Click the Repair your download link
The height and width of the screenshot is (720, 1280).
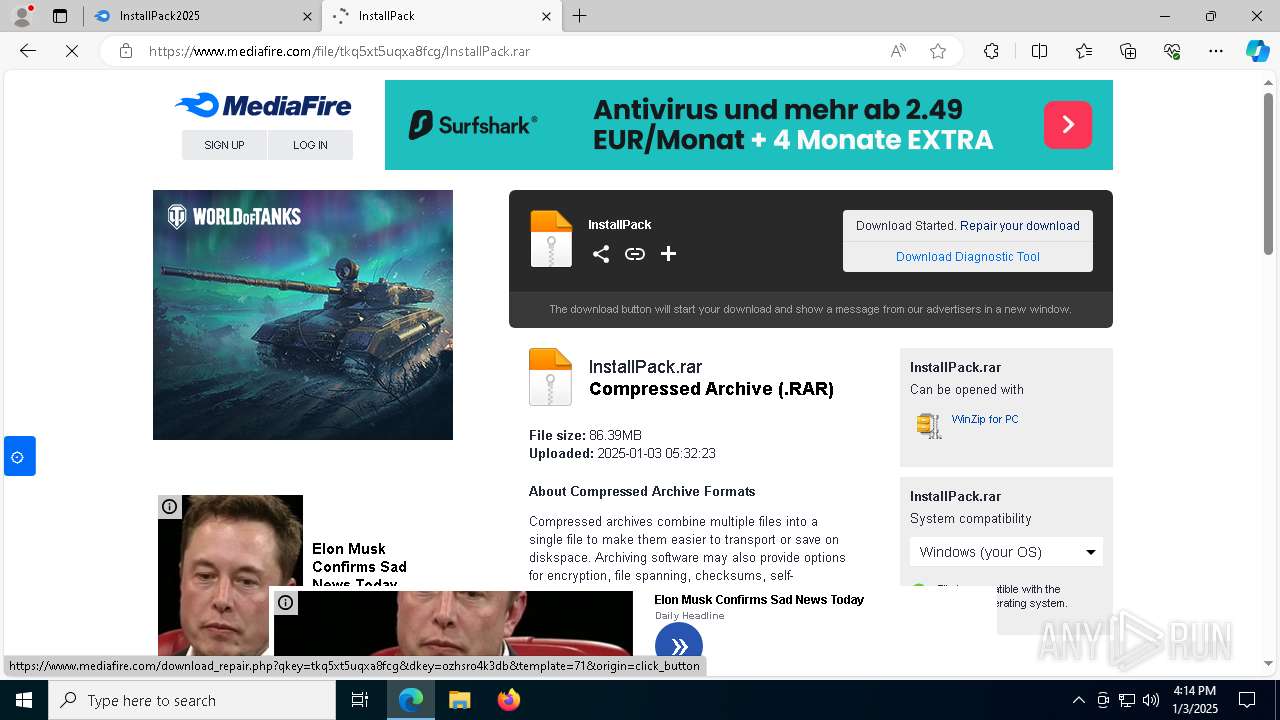click(1020, 226)
